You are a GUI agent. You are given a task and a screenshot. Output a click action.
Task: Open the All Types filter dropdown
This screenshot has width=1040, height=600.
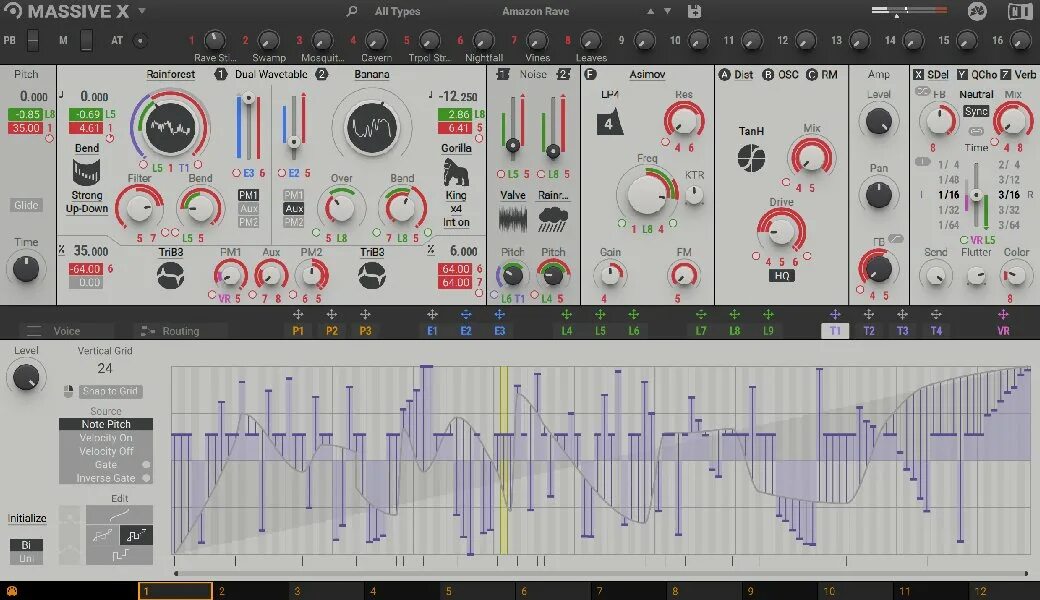(x=397, y=11)
